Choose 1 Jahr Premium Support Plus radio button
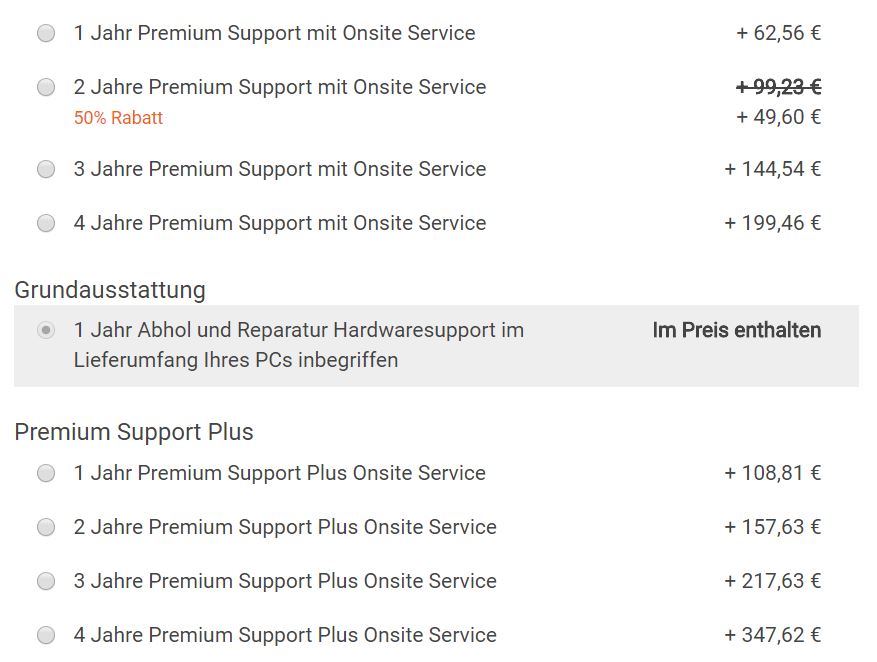This screenshot has width=877, height=662. (x=46, y=473)
